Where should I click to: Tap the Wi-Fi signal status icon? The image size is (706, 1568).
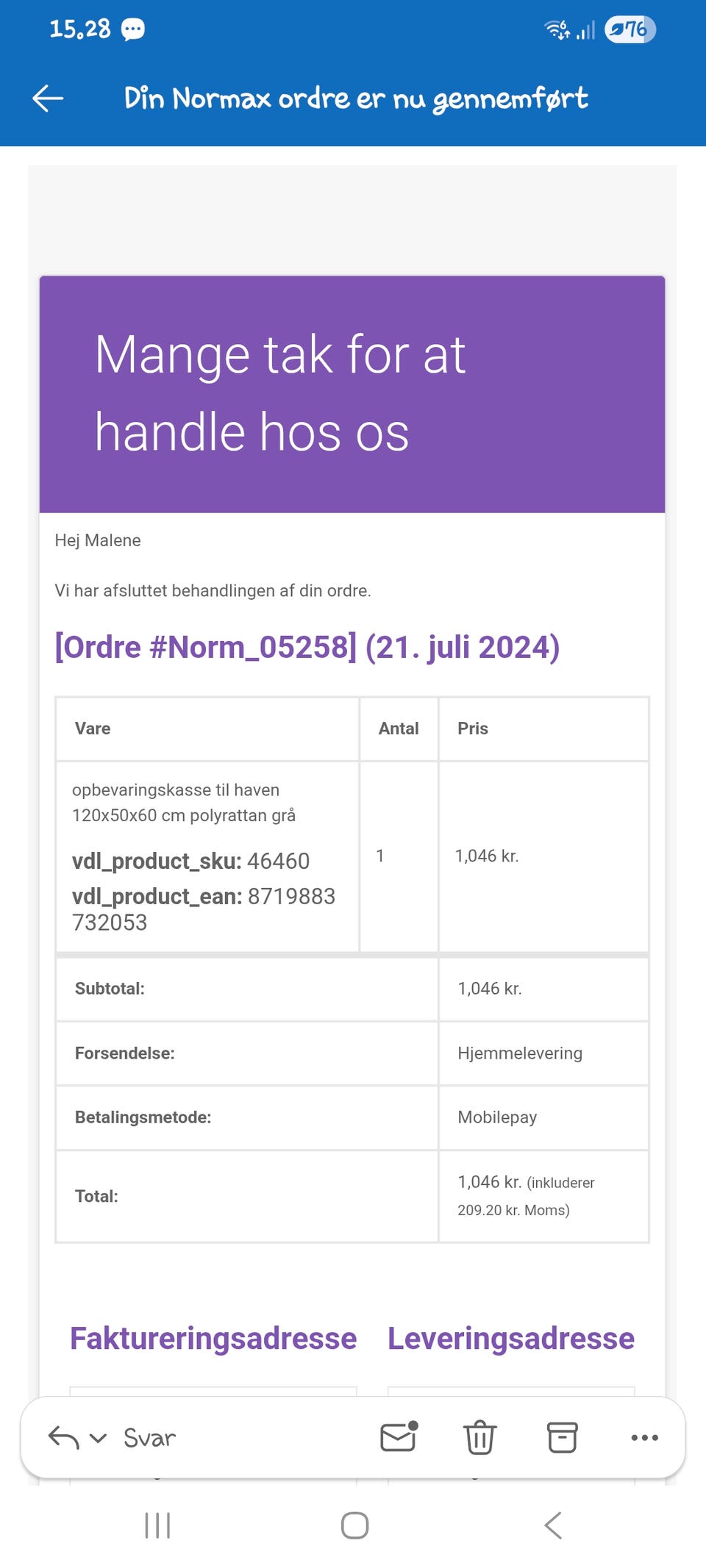[557, 29]
